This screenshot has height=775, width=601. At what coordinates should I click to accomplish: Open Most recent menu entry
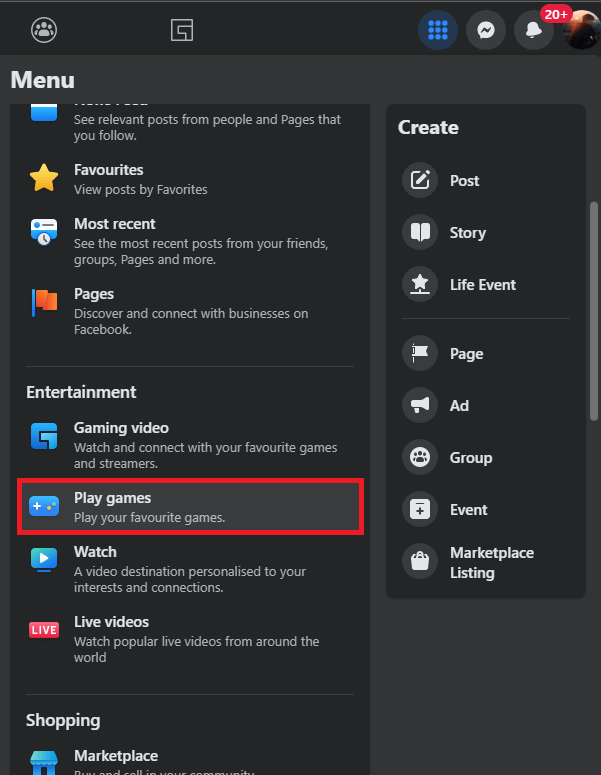[x=190, y=241]
